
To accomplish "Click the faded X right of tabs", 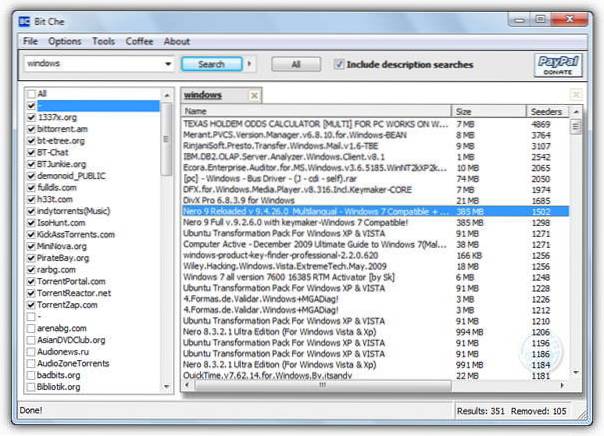I will tap(575, 95).
